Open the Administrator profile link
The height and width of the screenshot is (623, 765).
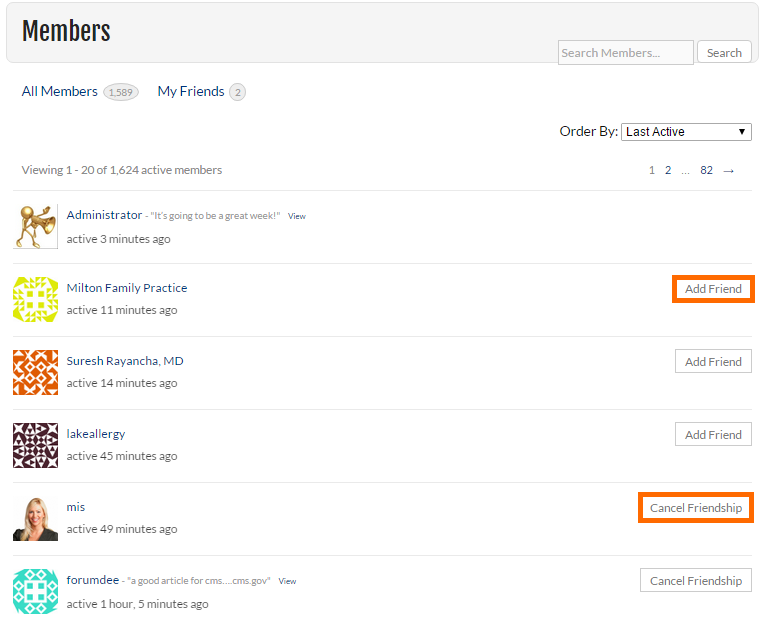coord(104,215)
